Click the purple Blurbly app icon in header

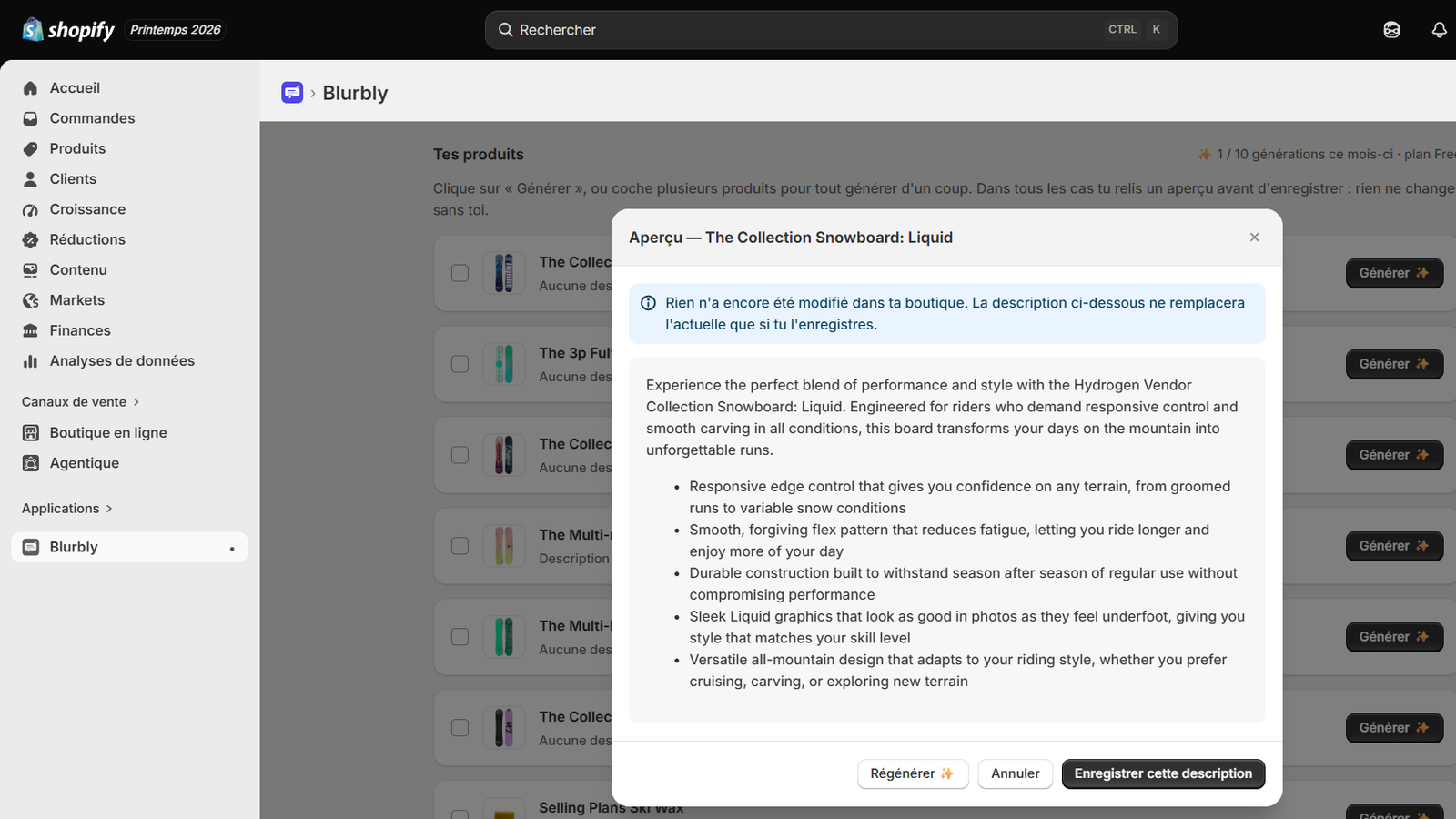click(x=292, y=93)
